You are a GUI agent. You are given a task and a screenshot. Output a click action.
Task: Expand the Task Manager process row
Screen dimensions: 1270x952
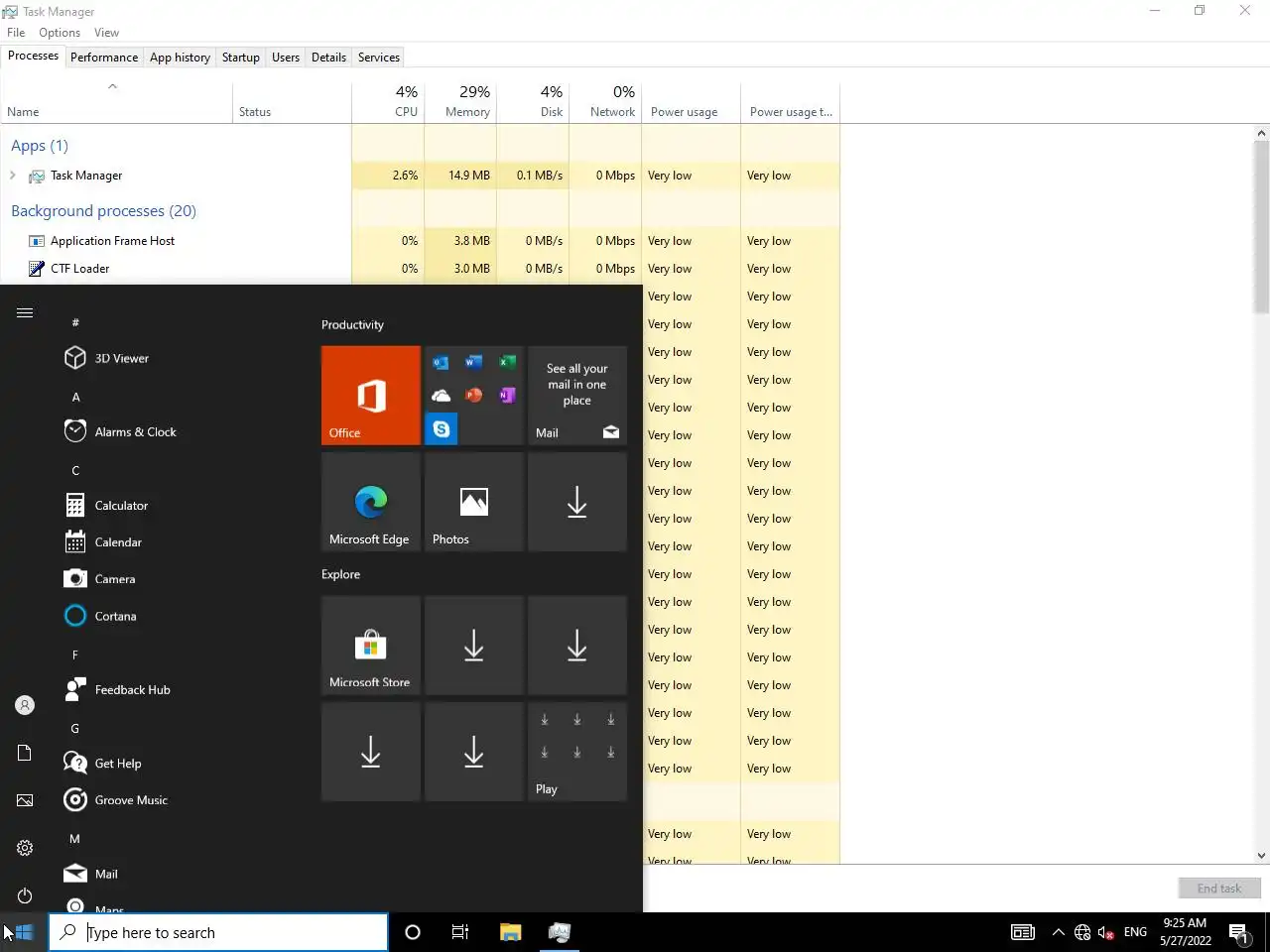[13, 176]
